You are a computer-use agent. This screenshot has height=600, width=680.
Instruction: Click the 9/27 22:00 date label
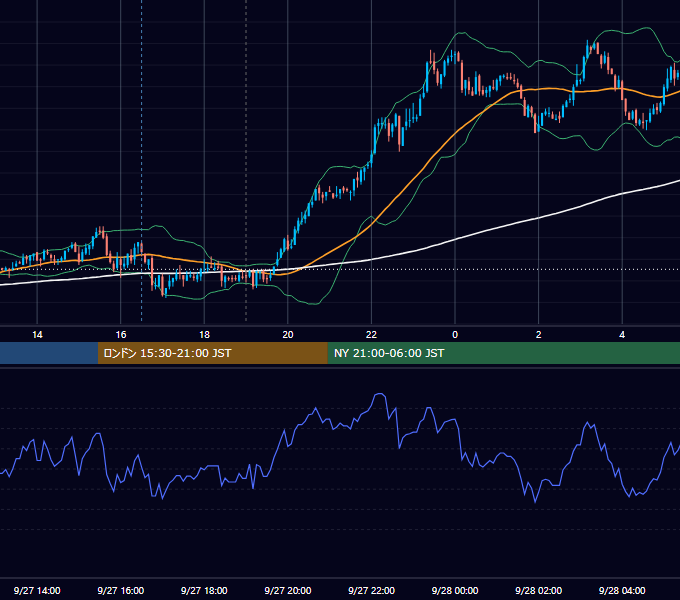[x=371, y=590]
